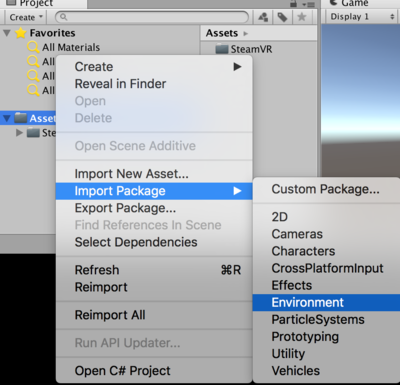Open the Project panel options menu icon
The width and height of the screenshot is (400, 385).
[308, 4]
